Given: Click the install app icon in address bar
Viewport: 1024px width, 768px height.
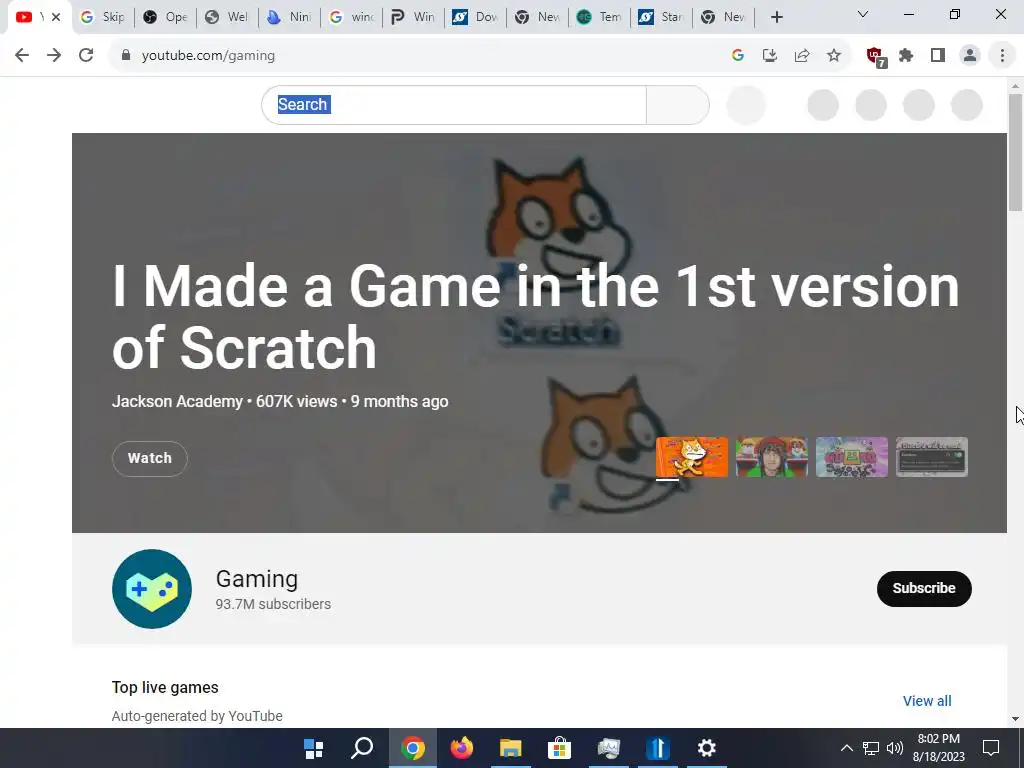Looking at the screenshot, I should coord(770,56).
